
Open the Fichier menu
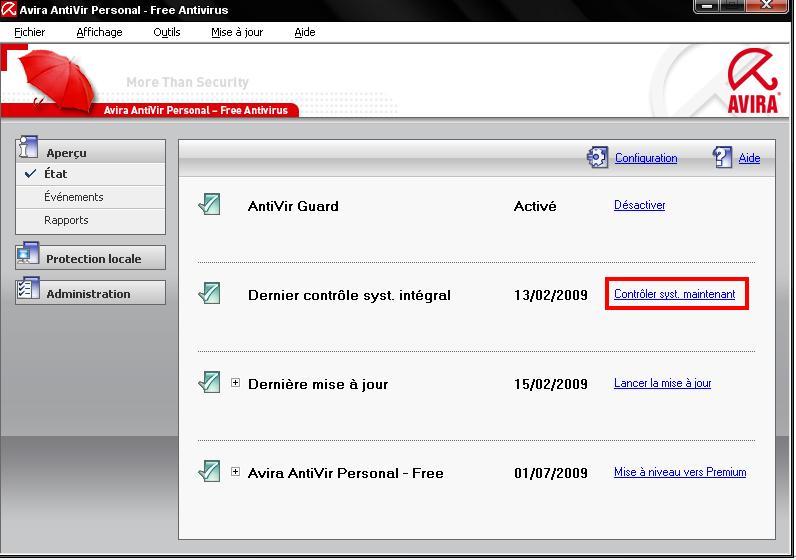click(x=29, y=32)
